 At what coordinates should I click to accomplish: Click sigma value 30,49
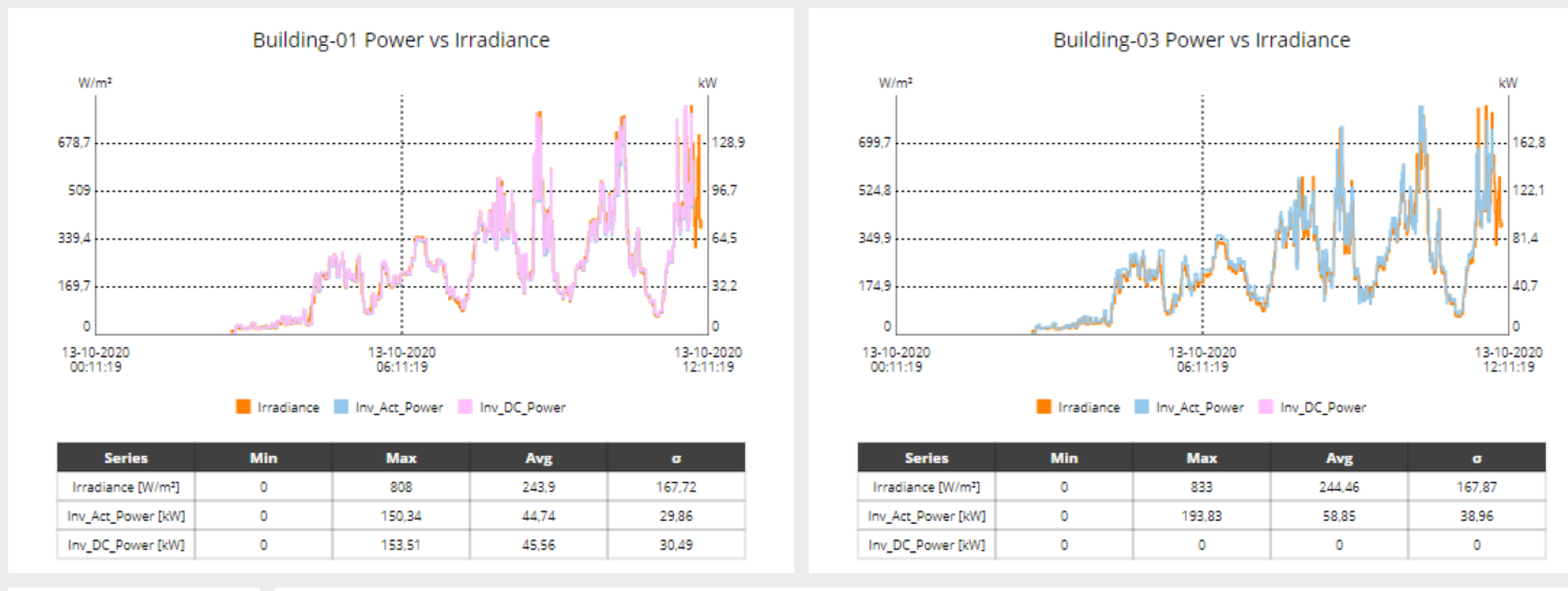pyautogui.click(x=676, y=544)
